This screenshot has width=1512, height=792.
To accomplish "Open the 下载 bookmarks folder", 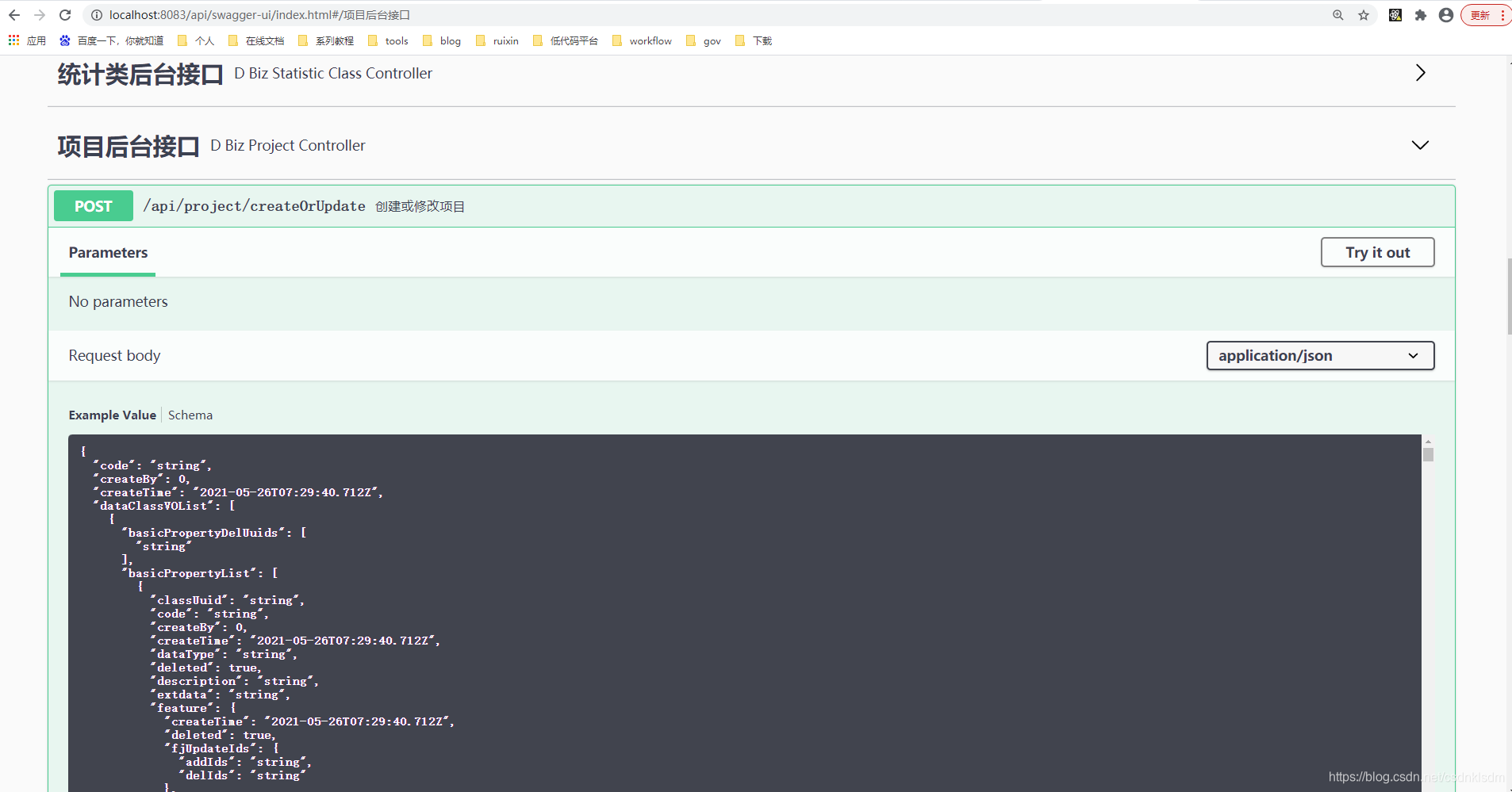I will [x=754, y=40].
